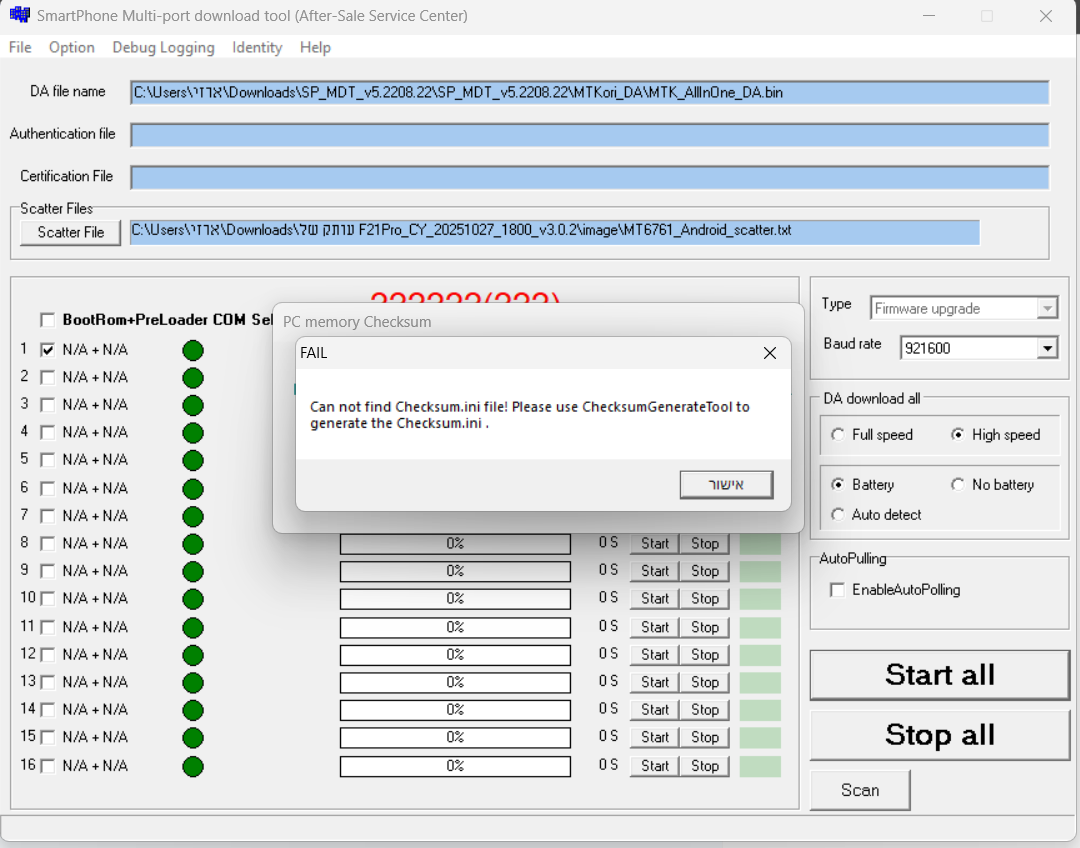Click the green status indicator for port 1
This screenshot has height=848, width=1080.
coord(193,350)
